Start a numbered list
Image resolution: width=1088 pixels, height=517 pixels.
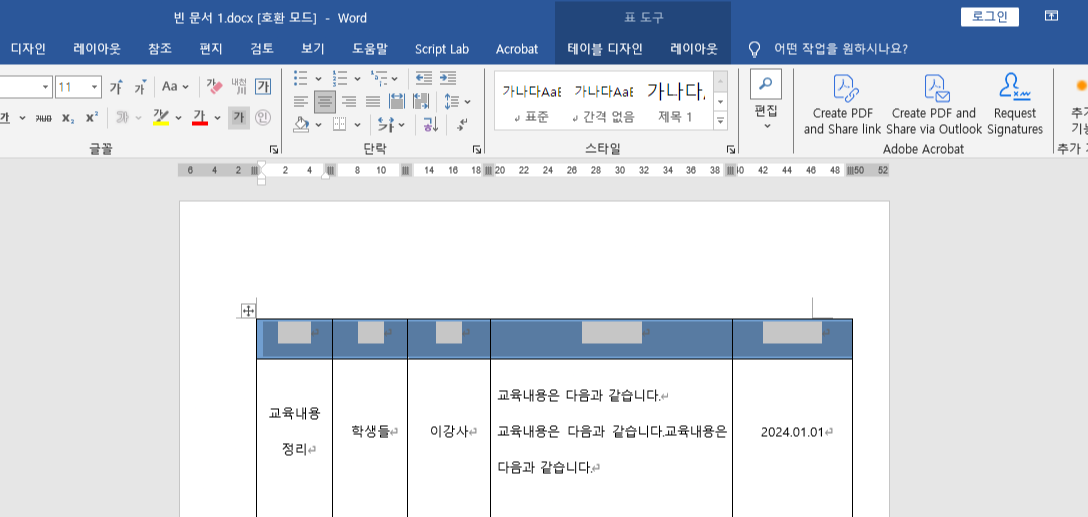pos(339,78)
